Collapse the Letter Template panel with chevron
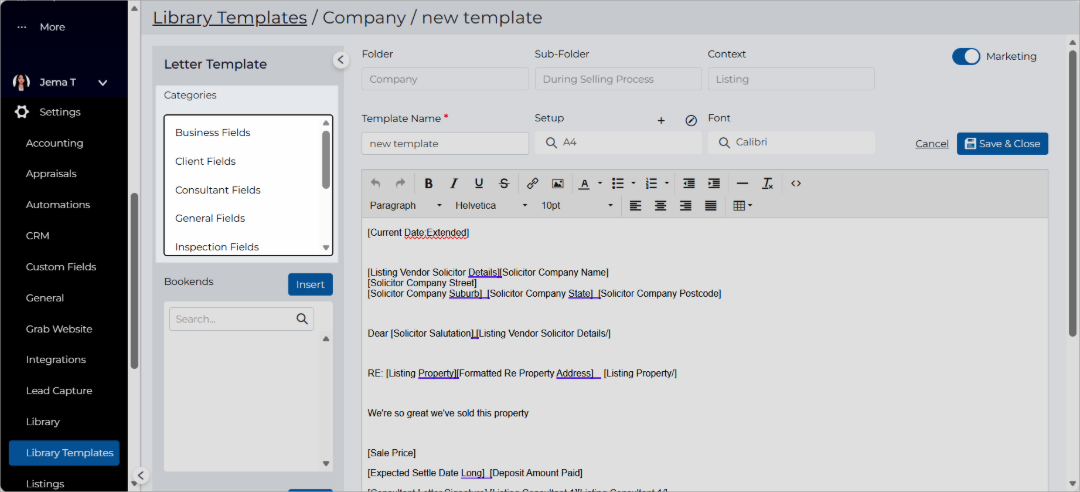 click(340, 60)
